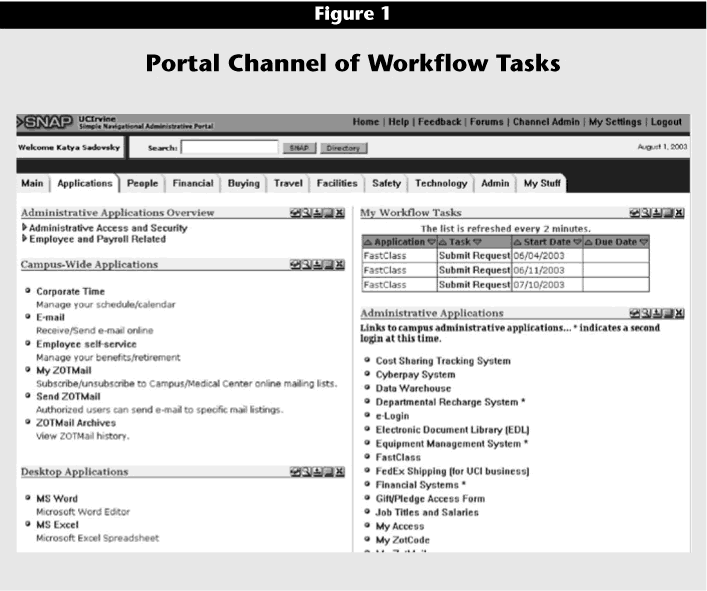Open My Settings in header
This screenshot has height=591, width=707.
coord(615,122)
